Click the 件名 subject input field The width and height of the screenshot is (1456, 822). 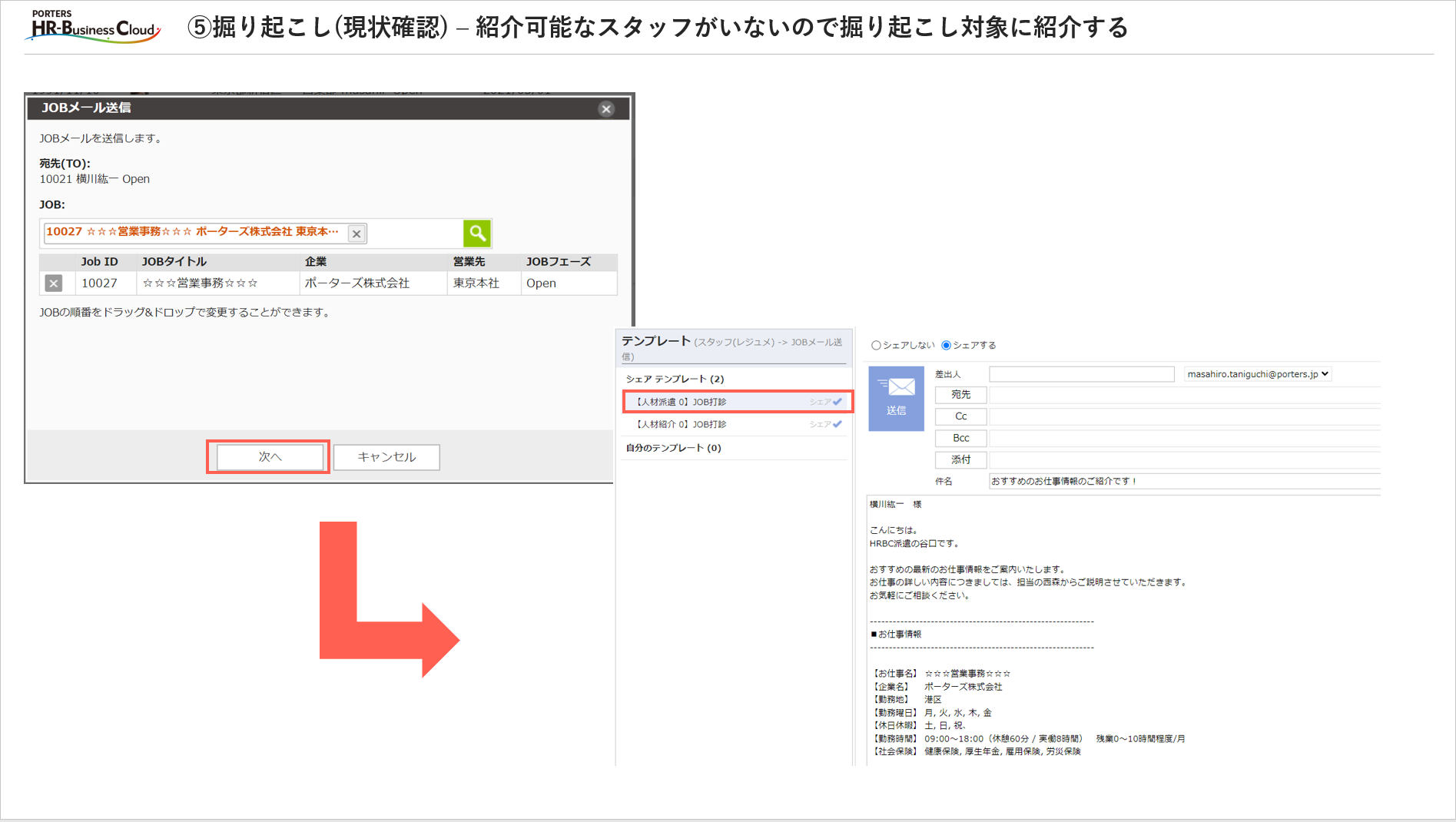pos(1183,482)
